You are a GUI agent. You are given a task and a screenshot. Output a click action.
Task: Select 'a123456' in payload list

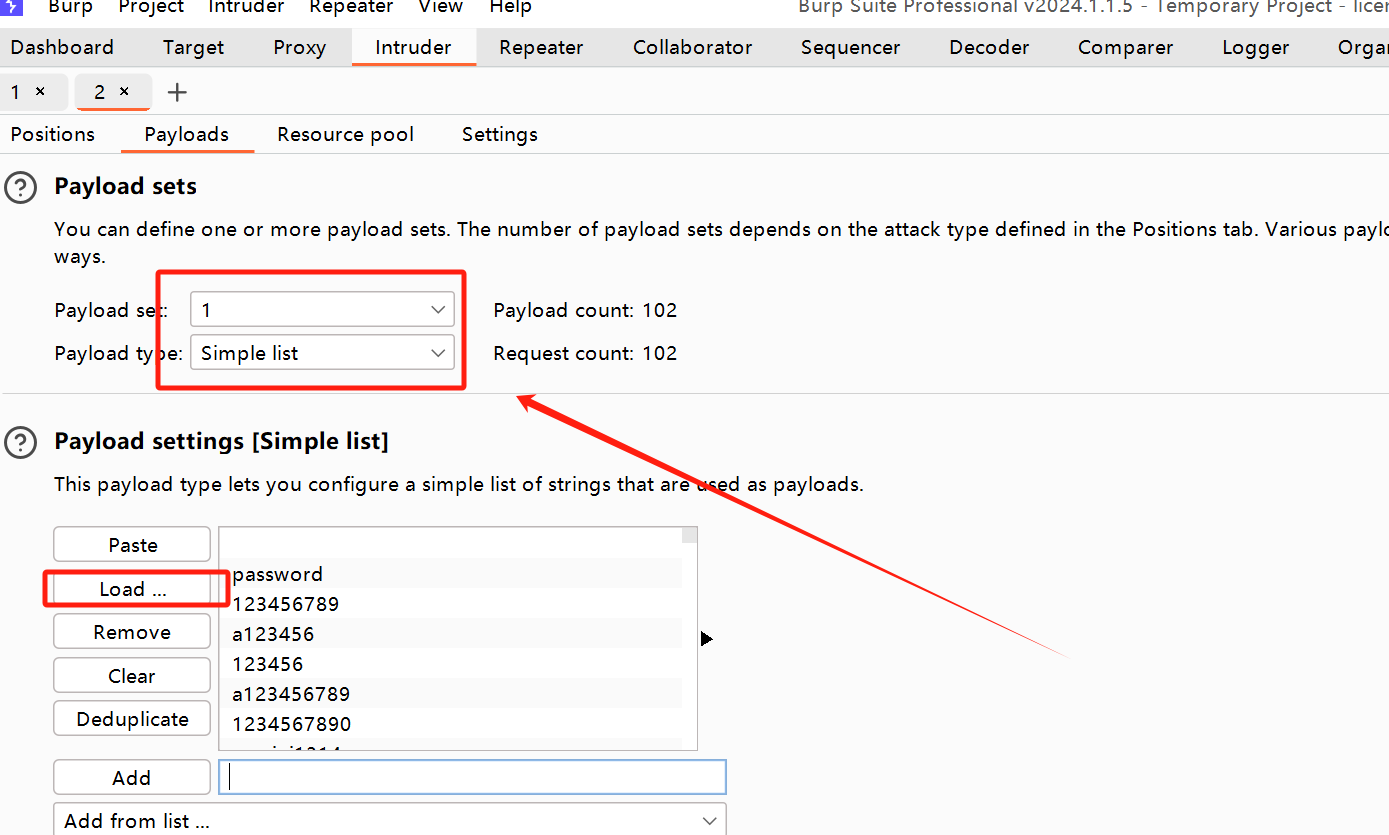450,634
